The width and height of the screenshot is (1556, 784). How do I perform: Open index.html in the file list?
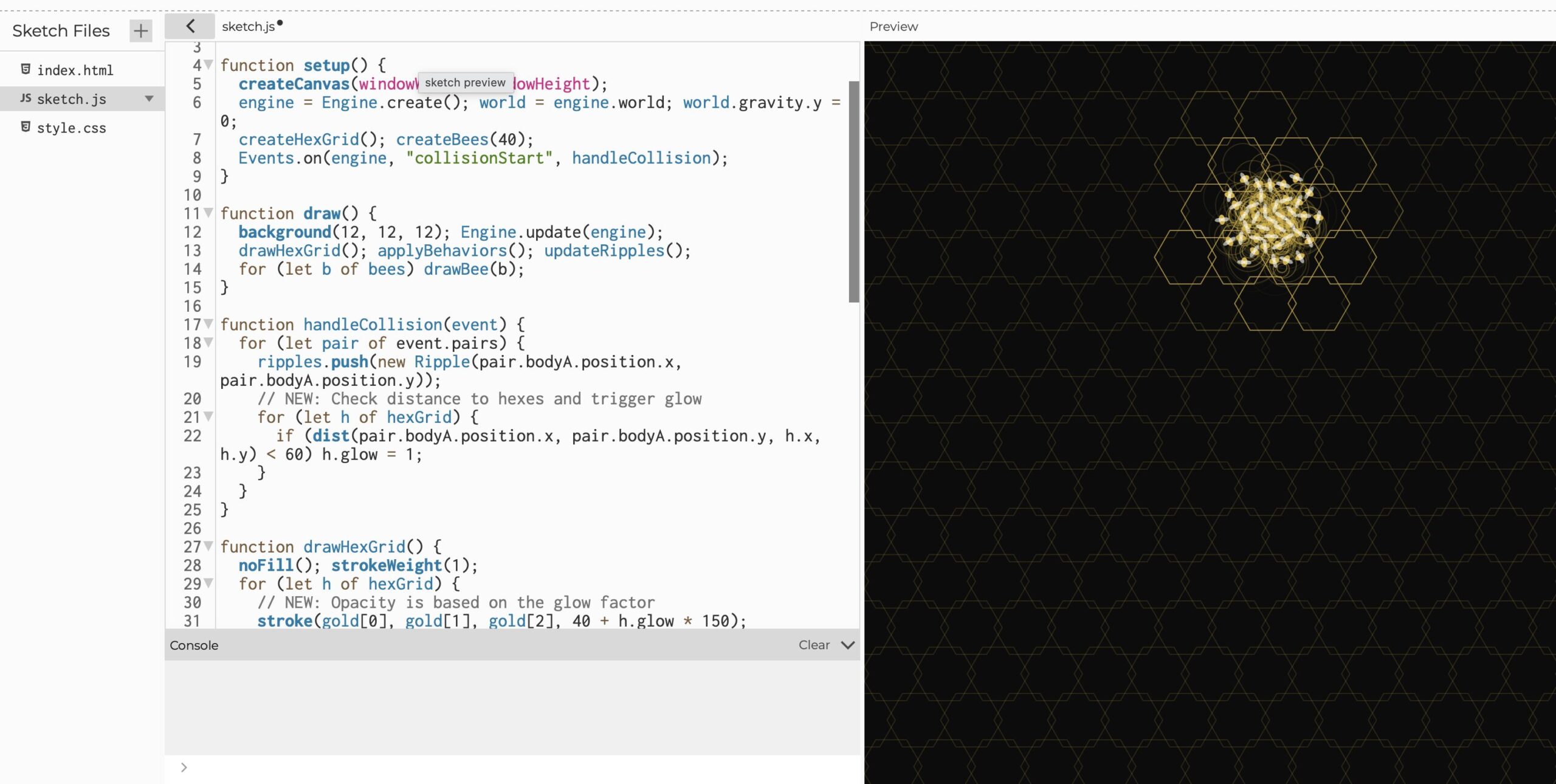(75, 70)
